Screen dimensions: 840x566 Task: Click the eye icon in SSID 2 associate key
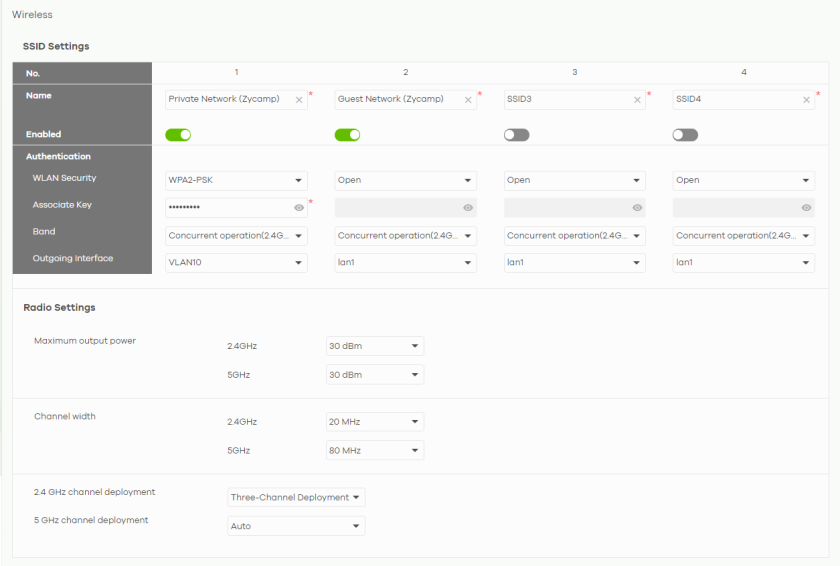pos(468,208)
